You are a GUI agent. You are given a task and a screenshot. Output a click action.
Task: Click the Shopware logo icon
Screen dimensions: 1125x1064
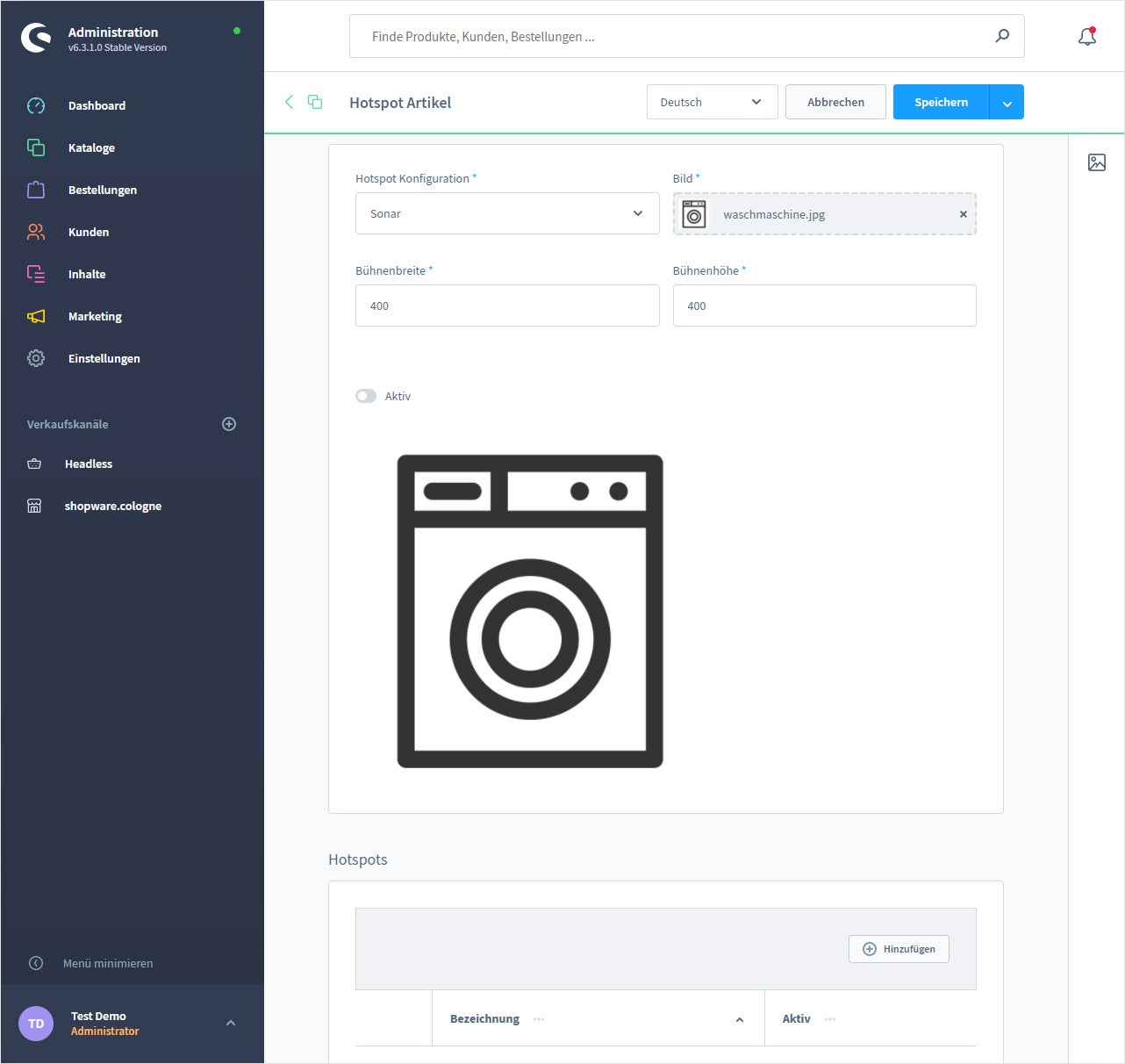pyautogui.click(x=36, y=38)
